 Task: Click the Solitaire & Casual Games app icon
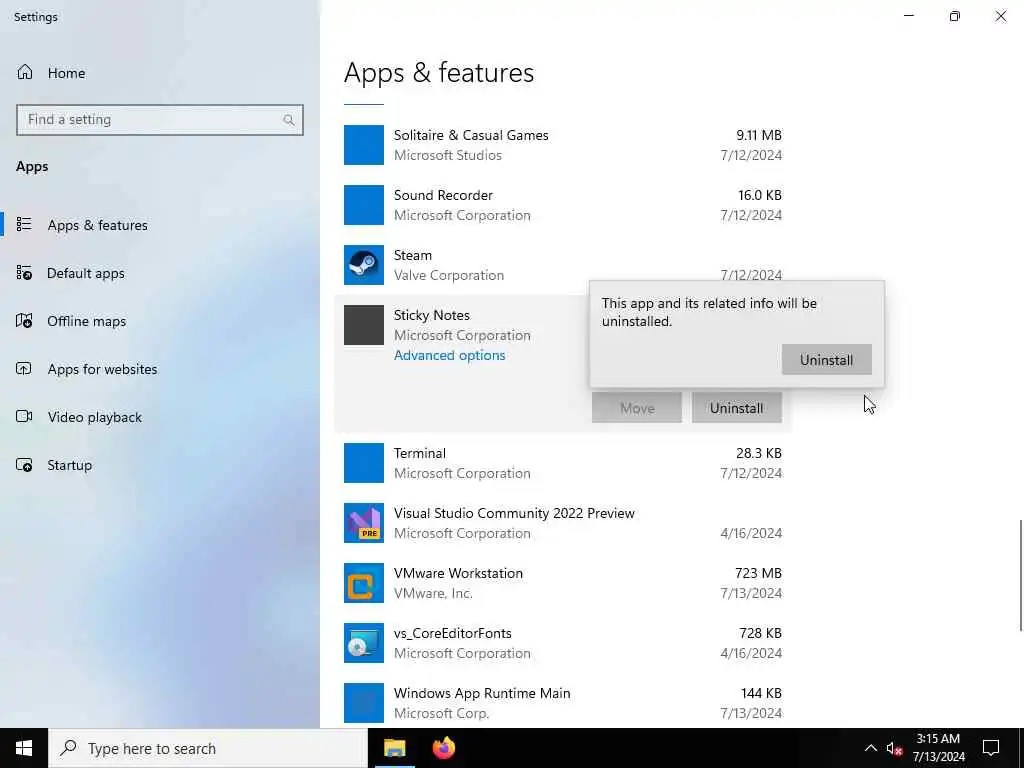[x=364, y=145]
